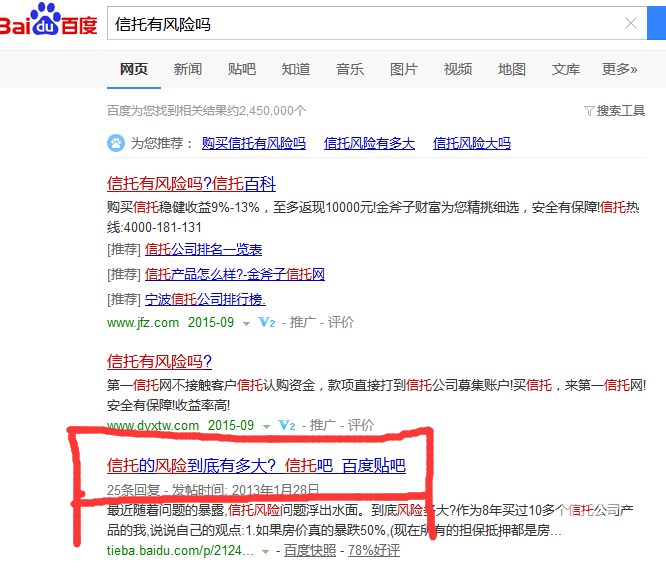Open result 信托的风险到底有多大?_信托吧_百度贴吧
This screenshot has height=568, width=666.
click(x=257, y=466)
